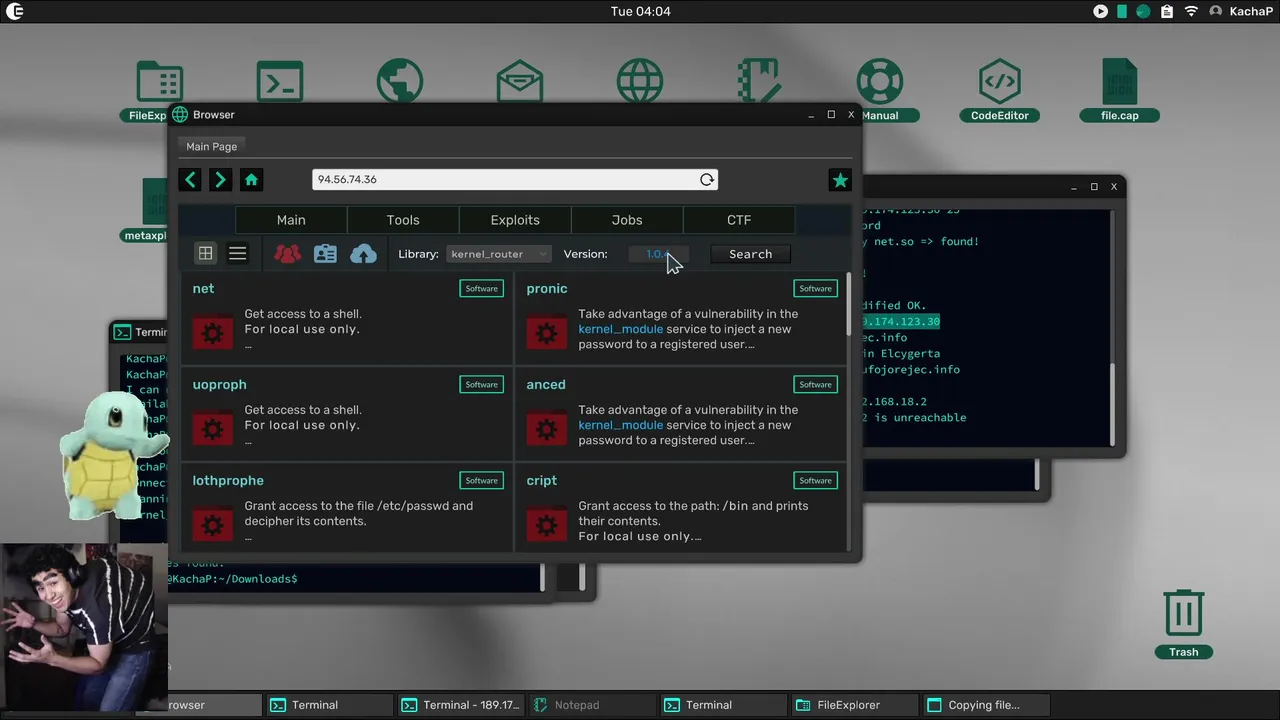
Task: Switch to list view layout
Action: click(x=237, y=254)
